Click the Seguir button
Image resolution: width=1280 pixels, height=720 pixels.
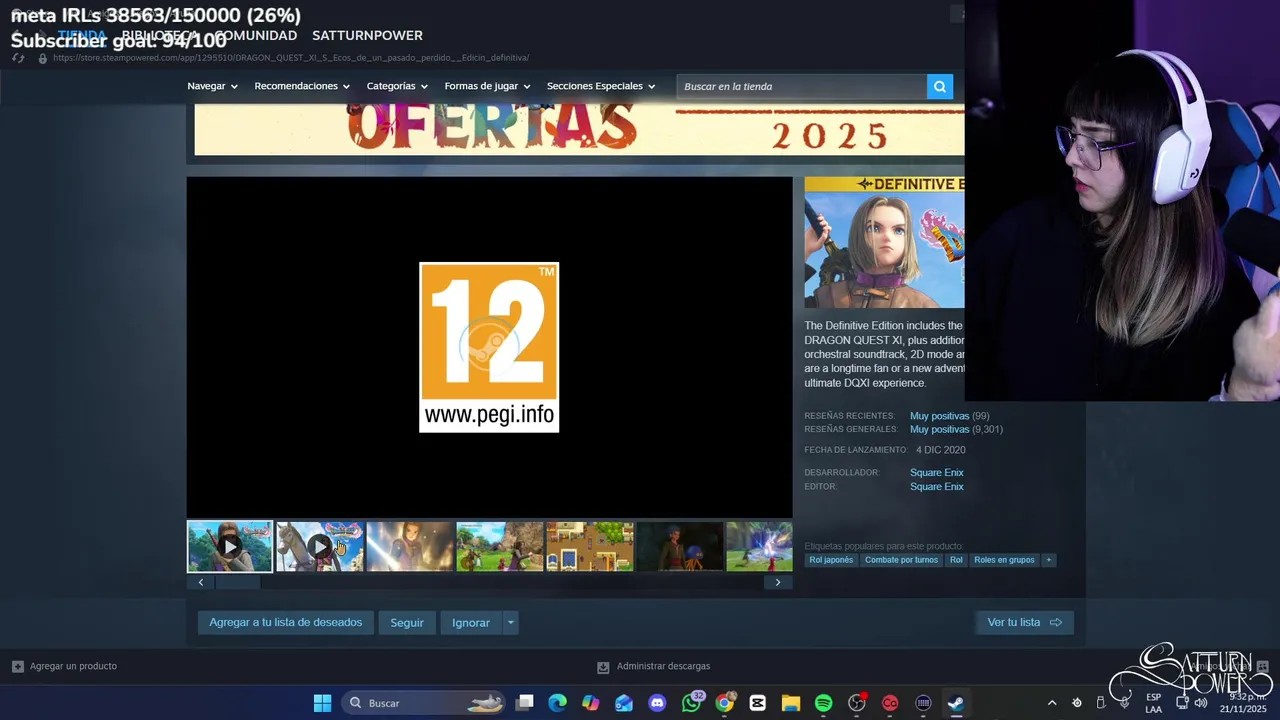(x=407, y=622)
